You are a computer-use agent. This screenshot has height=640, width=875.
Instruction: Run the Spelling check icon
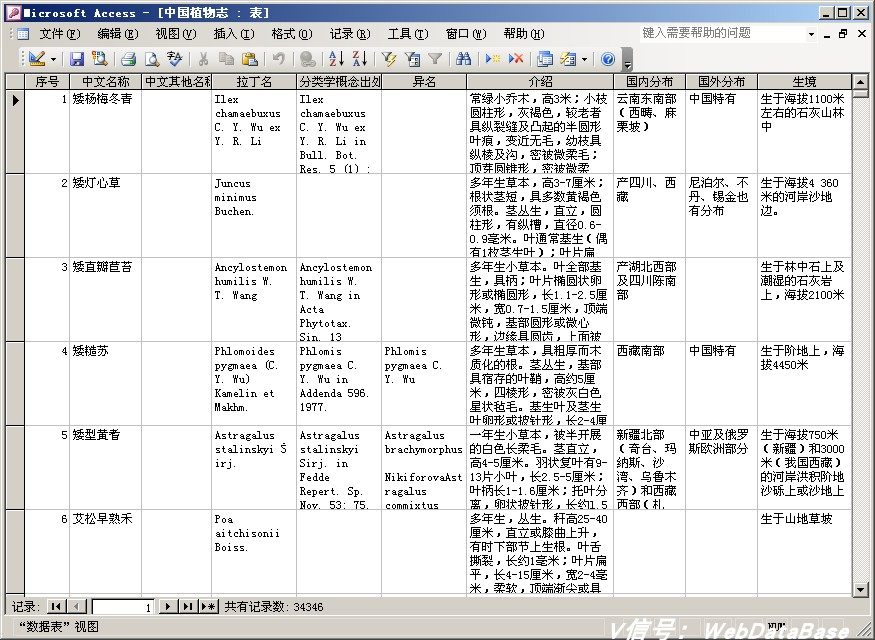pyautogui.click(x=175, y=59)
